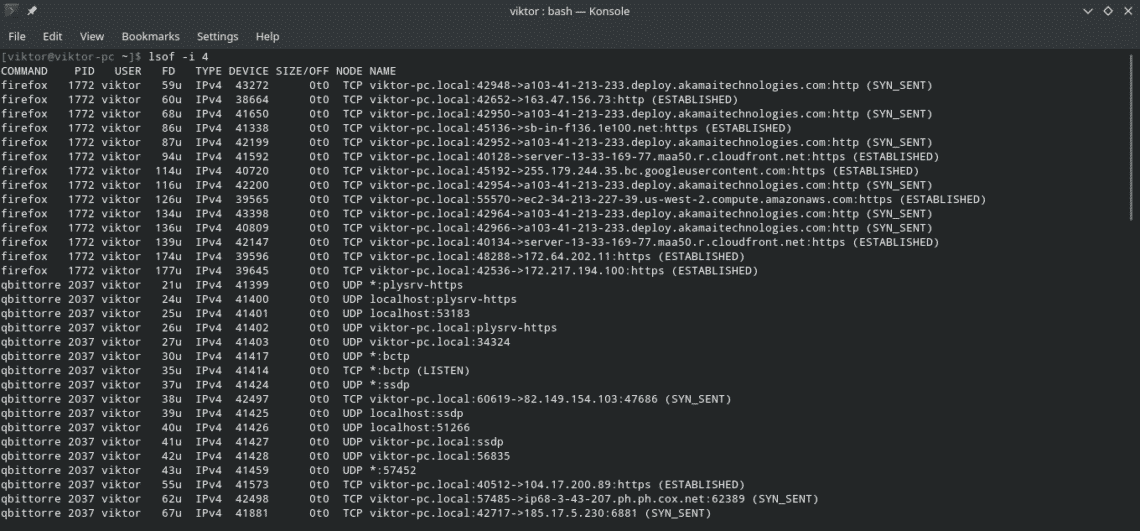The height and width of the screenshot is (531, 1140).
Task: Click the Konsole app icon in title bar
Action: [12, 11]
